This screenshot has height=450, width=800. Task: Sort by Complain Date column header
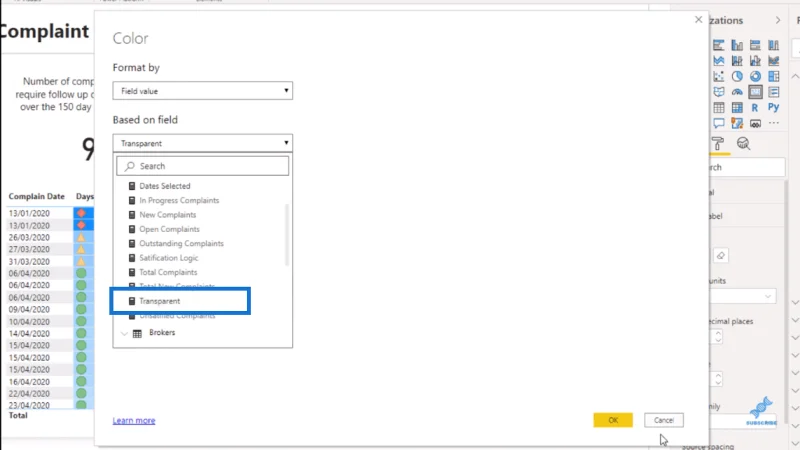pos(37,196)
